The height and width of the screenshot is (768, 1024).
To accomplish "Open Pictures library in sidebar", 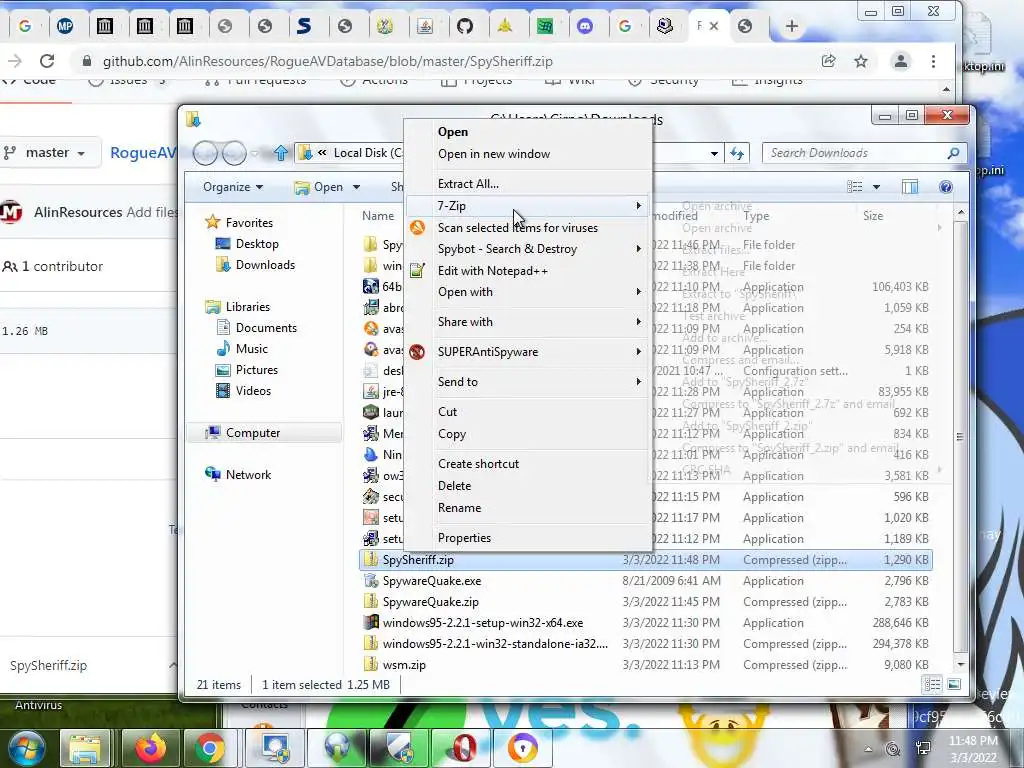I will click(247, 370).
